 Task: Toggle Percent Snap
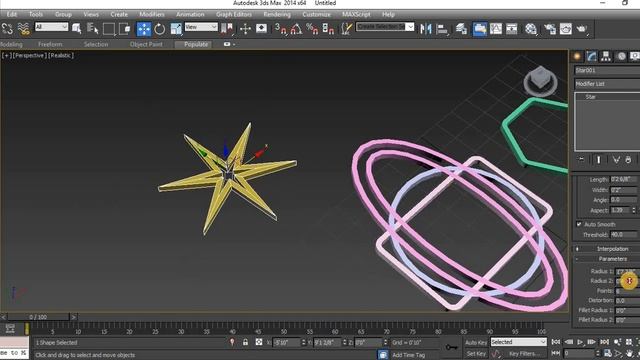click(x=312, y=29)
